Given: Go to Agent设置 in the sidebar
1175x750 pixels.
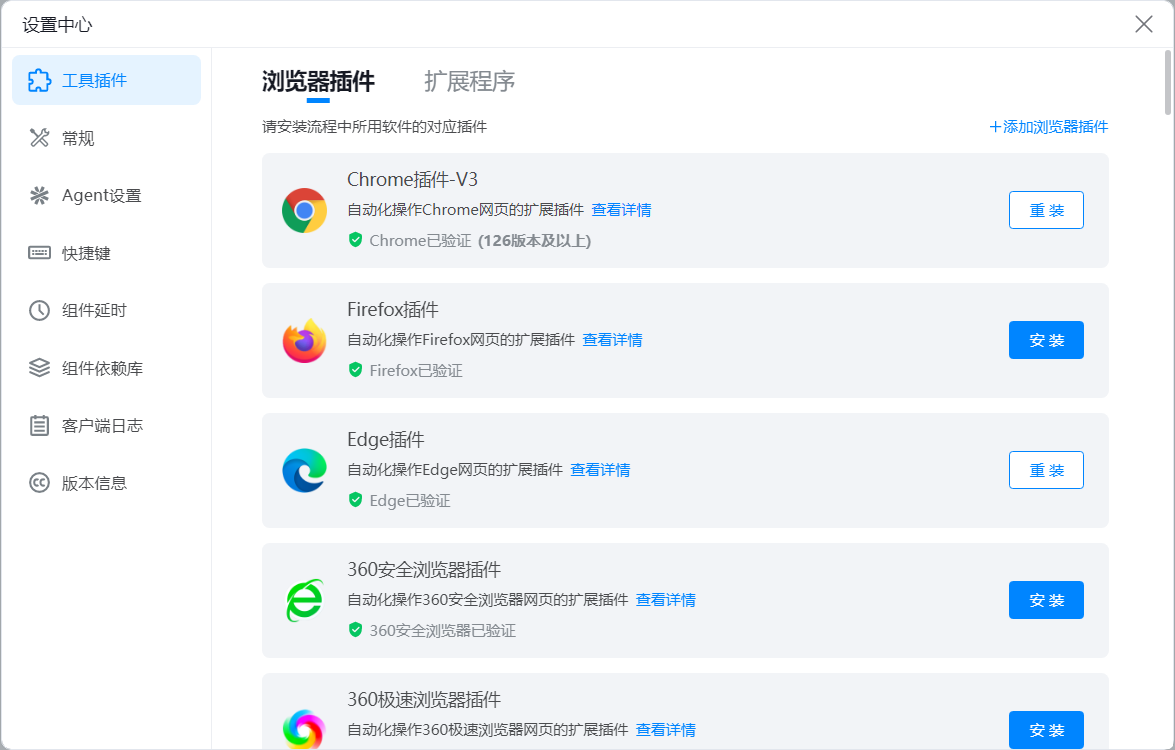Looking at the screenshot, I should tap(106, 196).
